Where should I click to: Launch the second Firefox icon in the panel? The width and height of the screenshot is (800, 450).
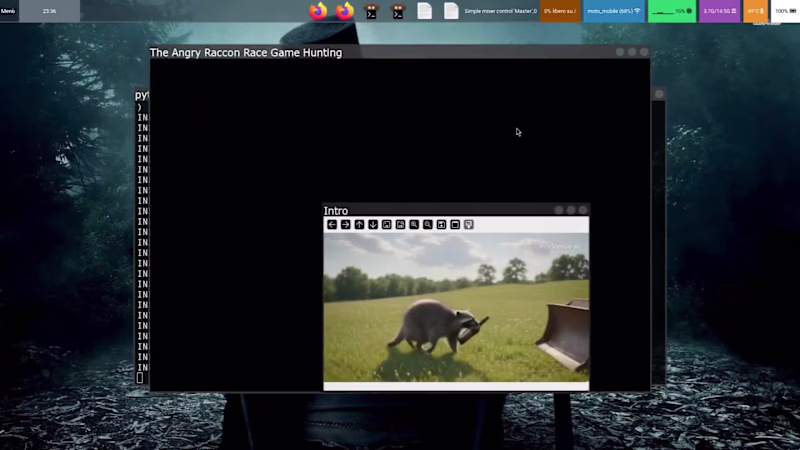(x=345, y=11)
